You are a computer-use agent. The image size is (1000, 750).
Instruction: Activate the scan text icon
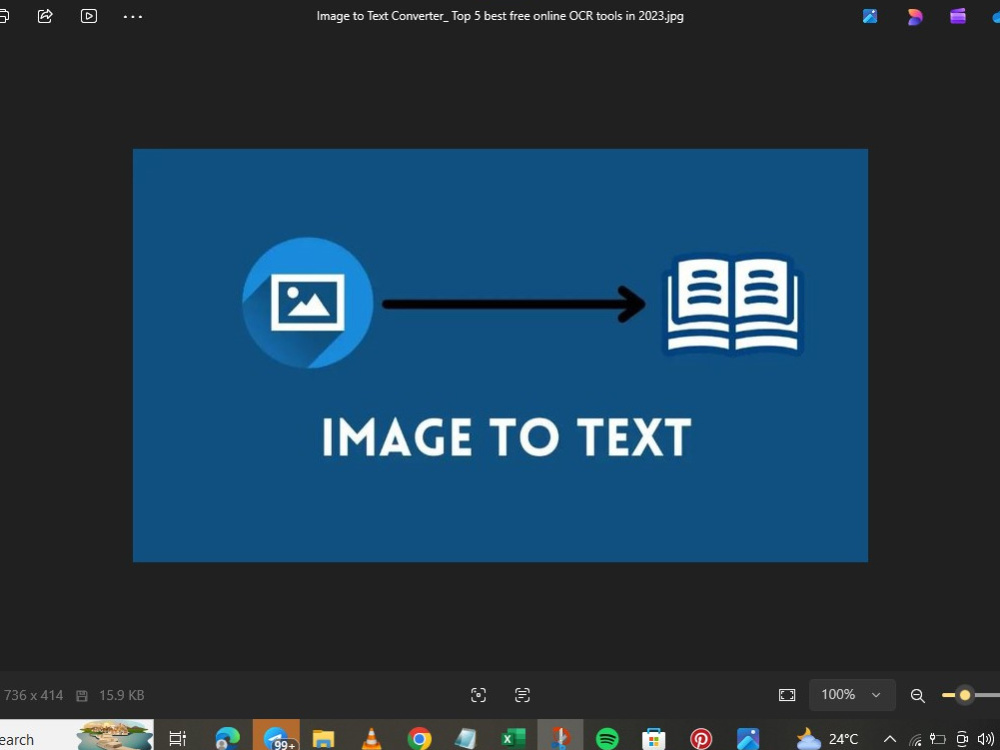click(x=522, y=695)
